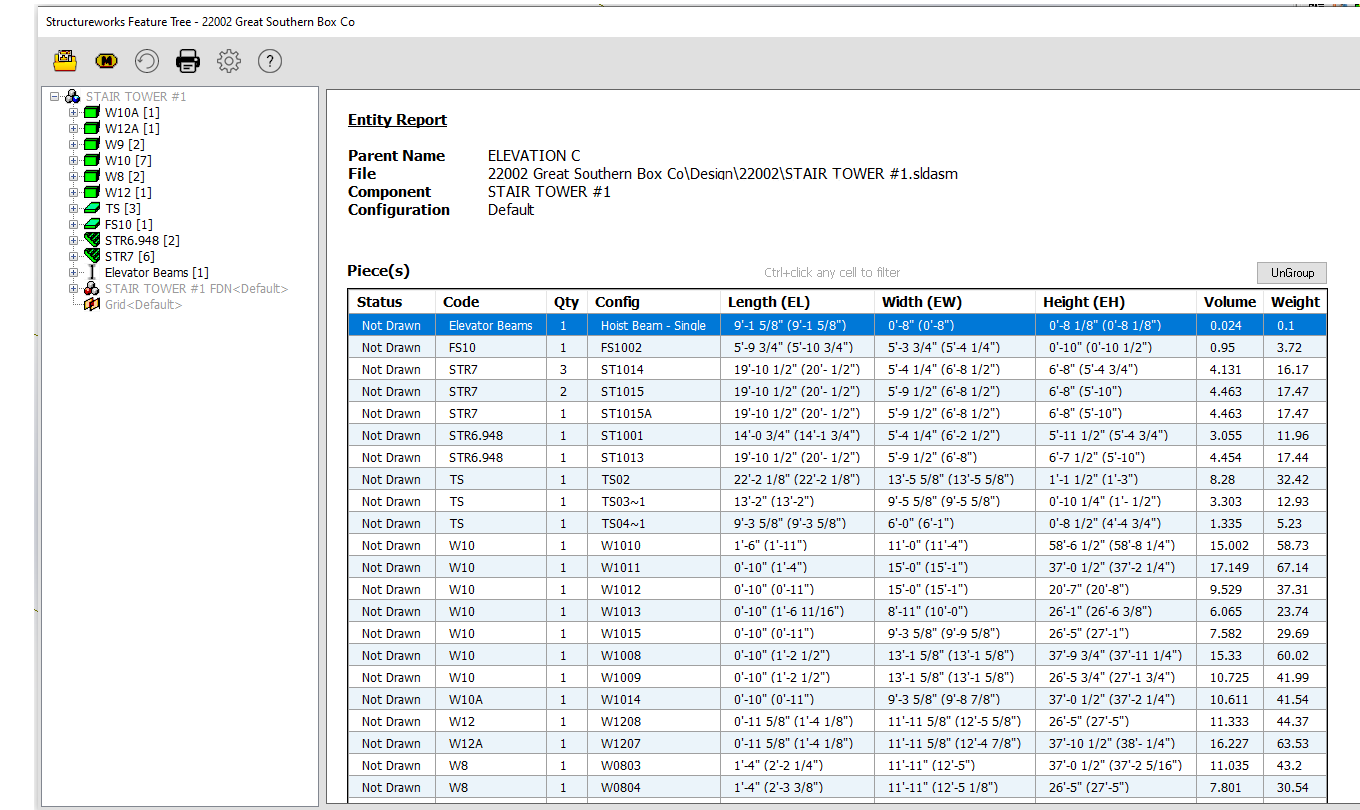Click the yellow M badge toolbar icon
The image size is (1360, 810).
pos(106,61)
